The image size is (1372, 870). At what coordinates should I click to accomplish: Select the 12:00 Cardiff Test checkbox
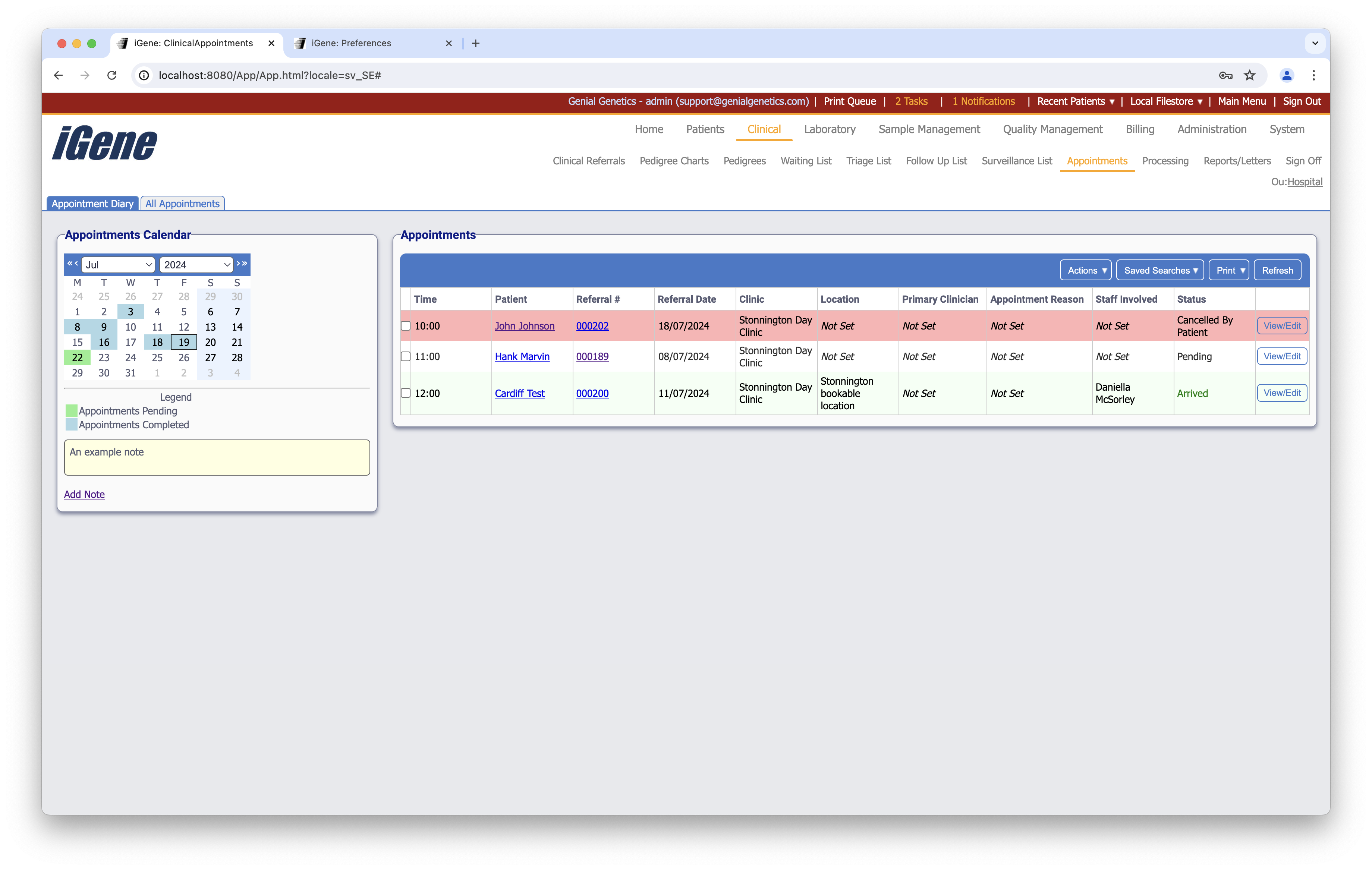406,393
